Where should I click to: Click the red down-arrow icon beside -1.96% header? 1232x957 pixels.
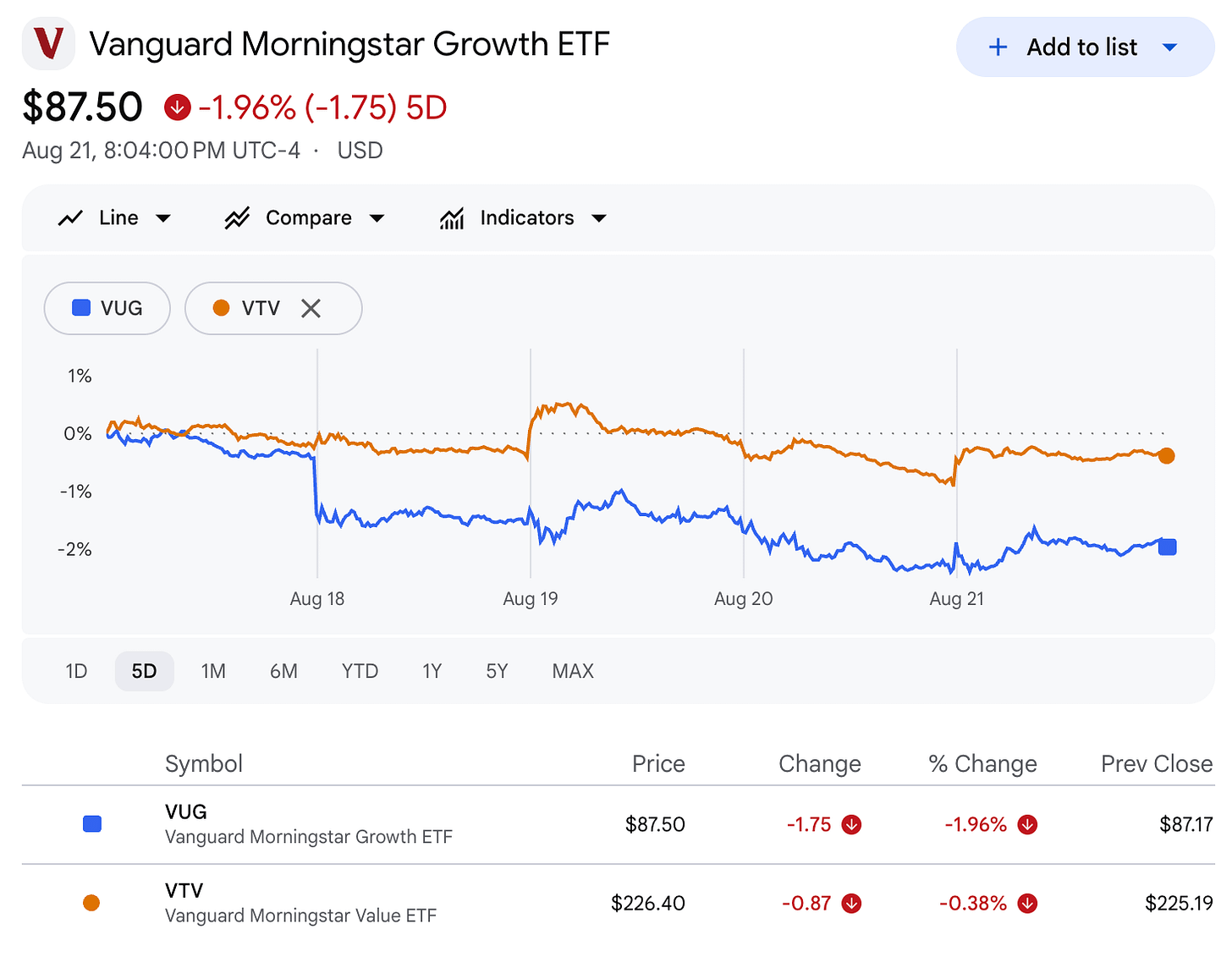pos(177,107)
